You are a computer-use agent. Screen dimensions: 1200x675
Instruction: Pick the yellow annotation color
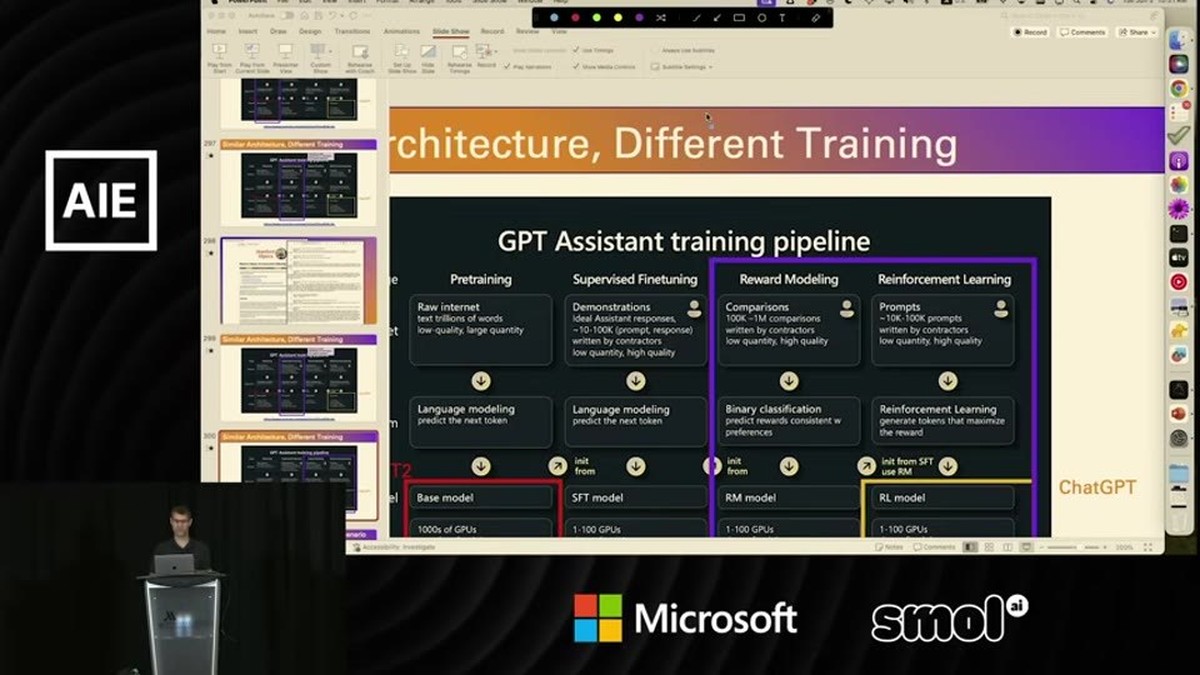pyautogui.click(x=618, y=17)
